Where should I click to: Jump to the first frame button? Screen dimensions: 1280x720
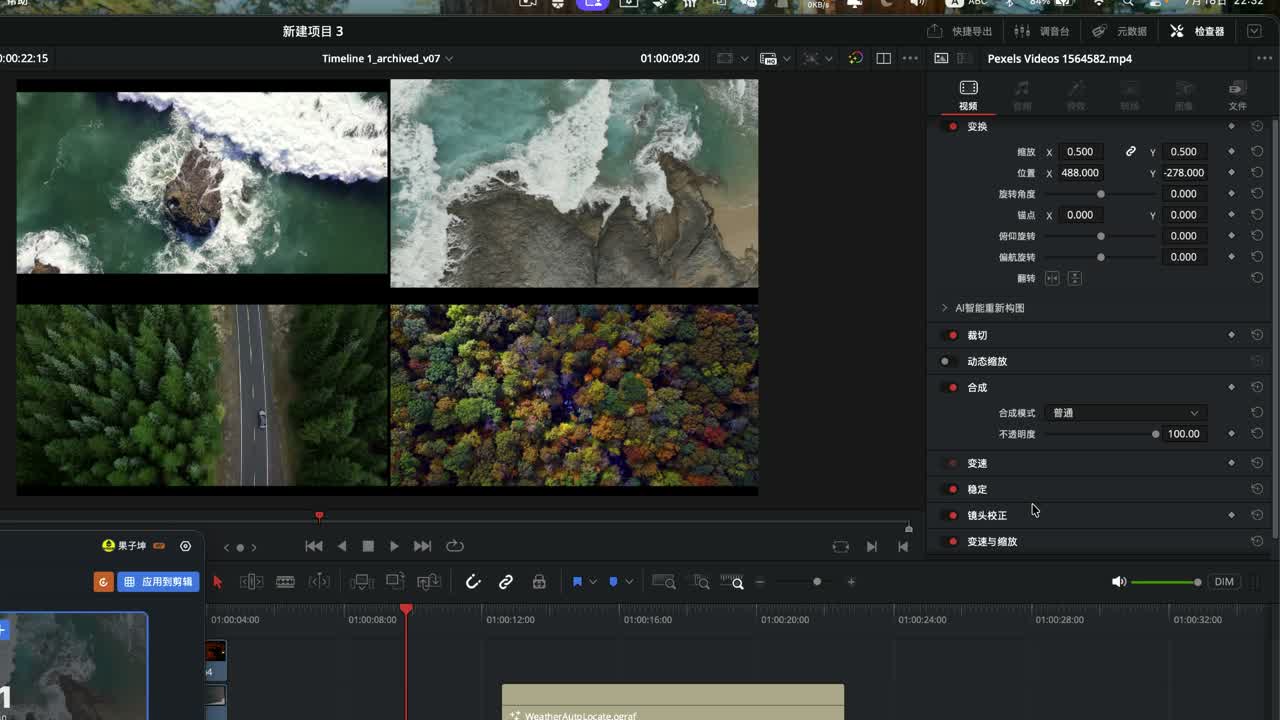pos(314,546)
